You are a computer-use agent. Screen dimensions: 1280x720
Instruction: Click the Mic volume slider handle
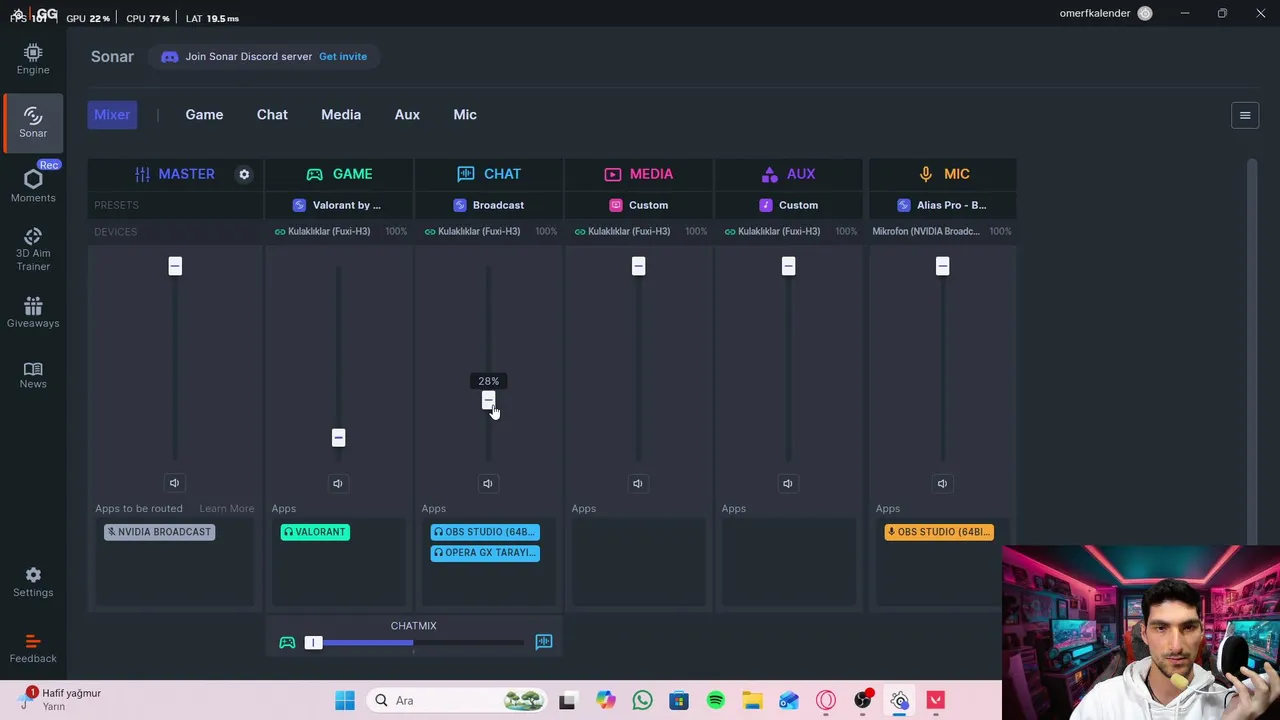942,266
